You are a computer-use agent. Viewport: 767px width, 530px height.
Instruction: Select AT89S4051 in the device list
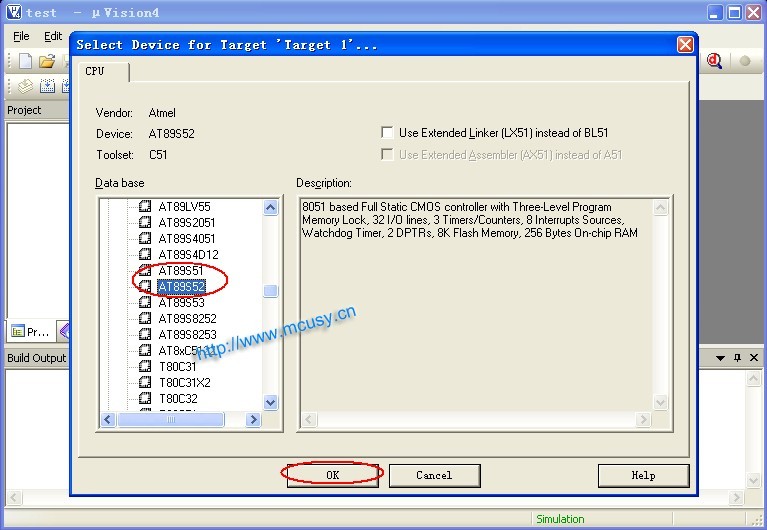pos(187,239)
